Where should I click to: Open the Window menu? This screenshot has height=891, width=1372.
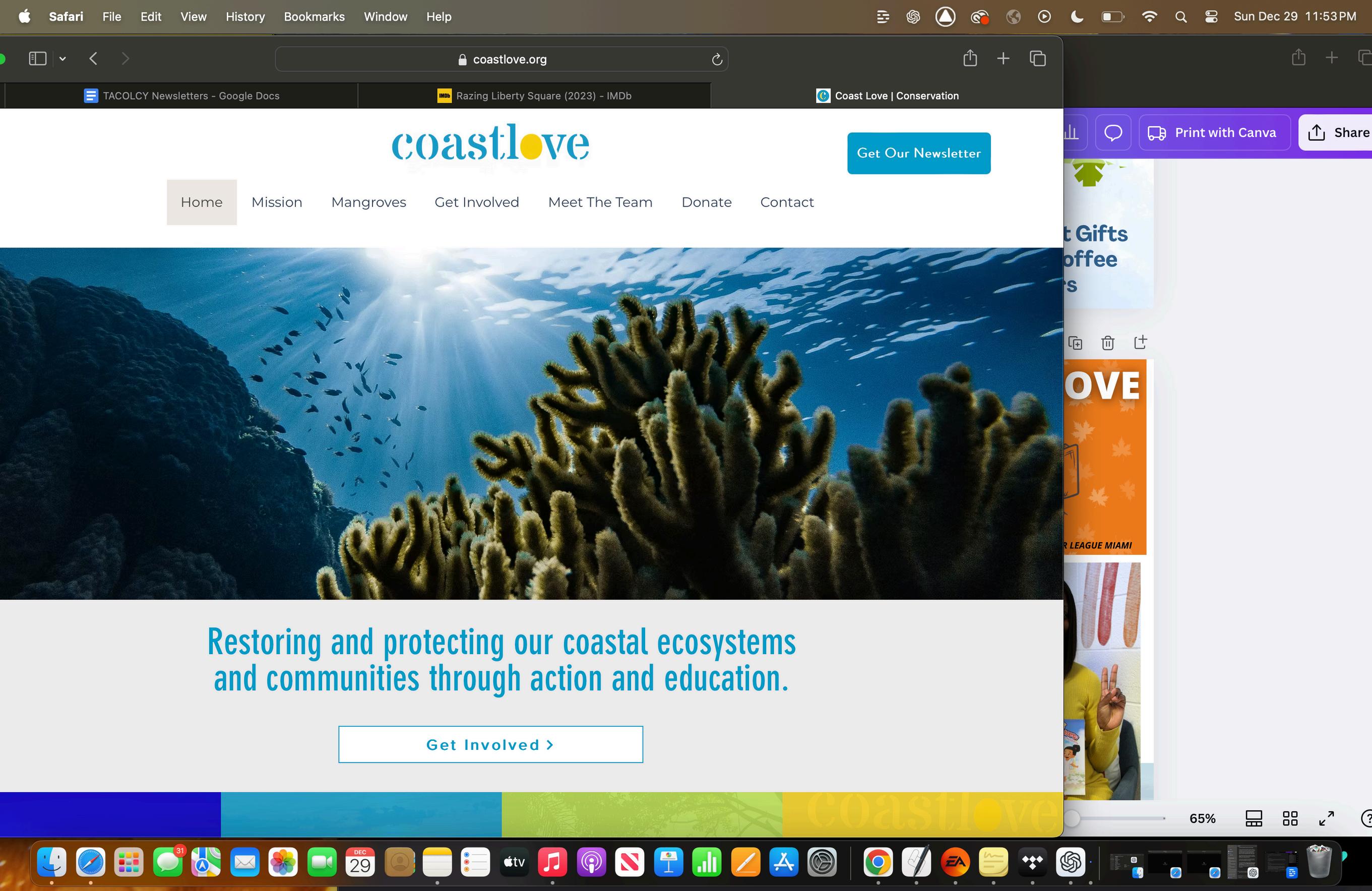coord(385,17)
